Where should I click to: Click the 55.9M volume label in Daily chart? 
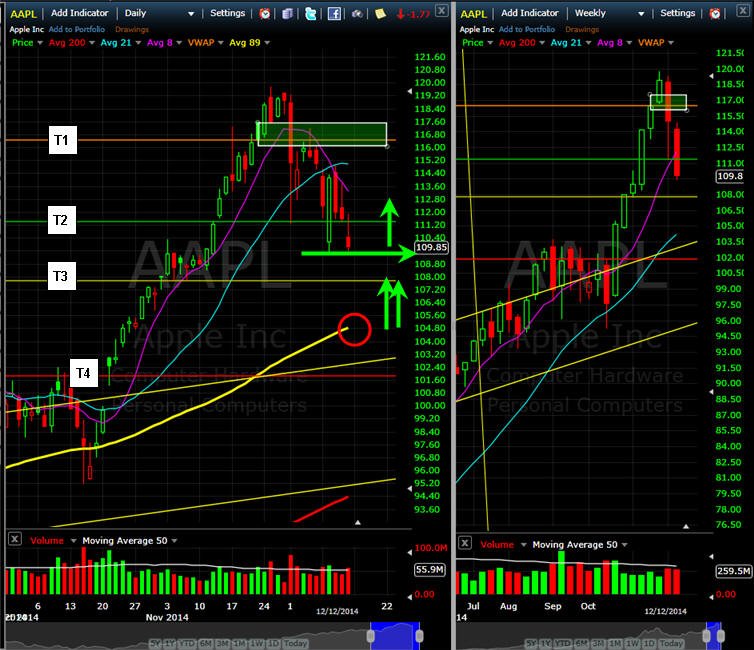tap(430, 570)
